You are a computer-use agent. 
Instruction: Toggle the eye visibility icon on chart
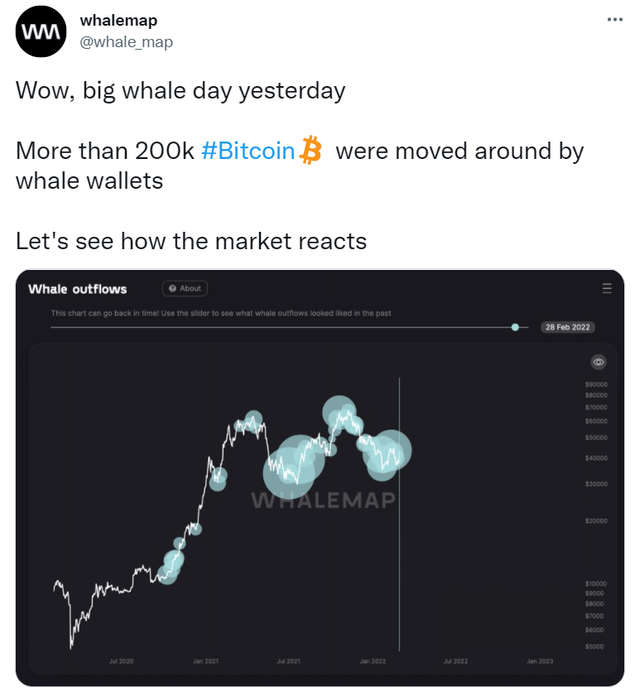point(598,362)
